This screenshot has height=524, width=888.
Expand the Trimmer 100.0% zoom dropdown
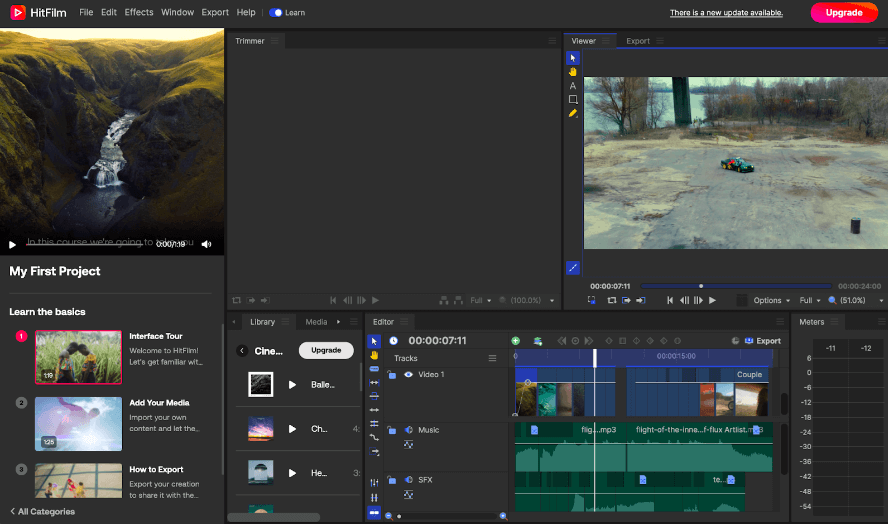coord(552,301)
